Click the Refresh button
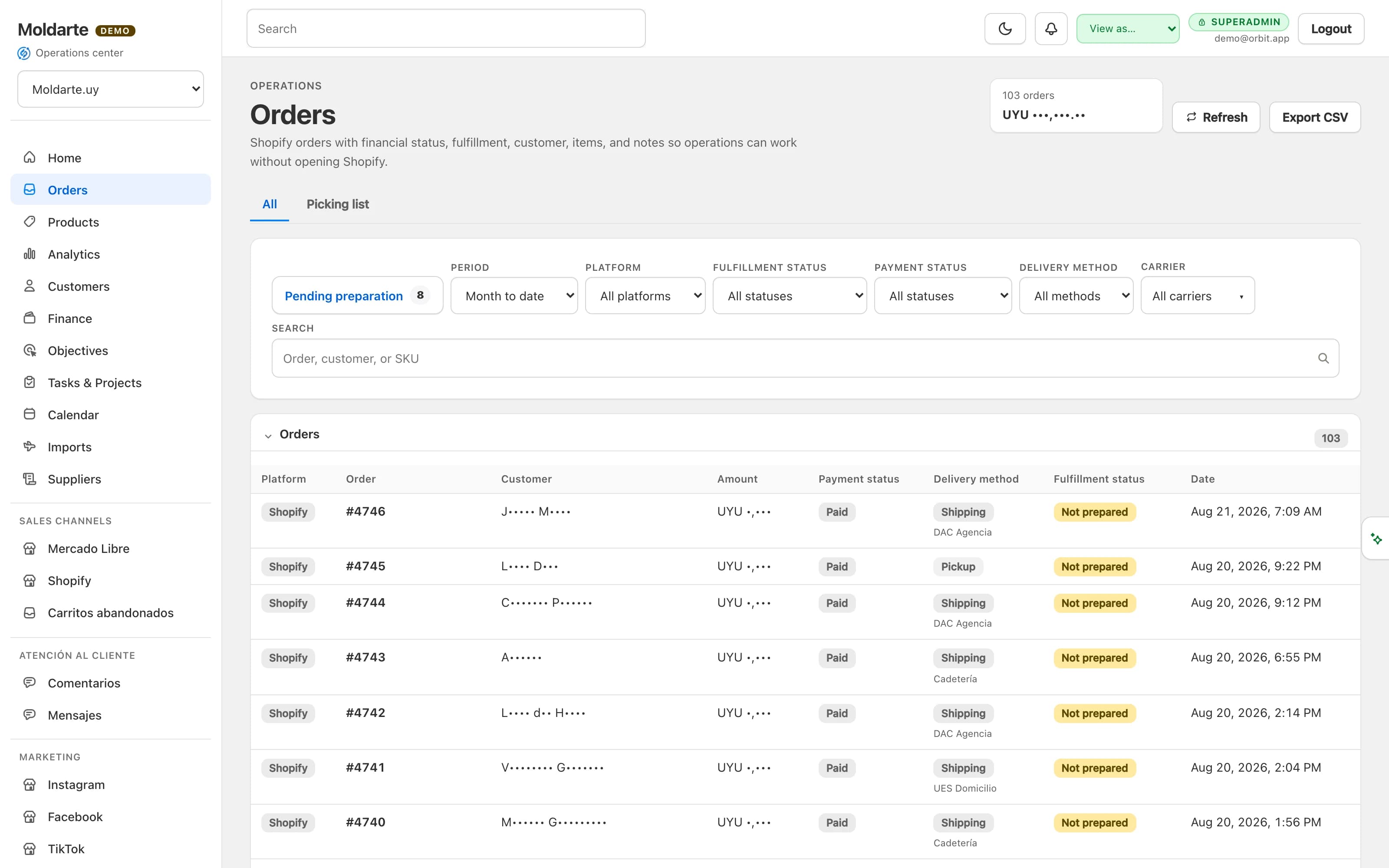 pyautogui.click(x=1216, y=117)
